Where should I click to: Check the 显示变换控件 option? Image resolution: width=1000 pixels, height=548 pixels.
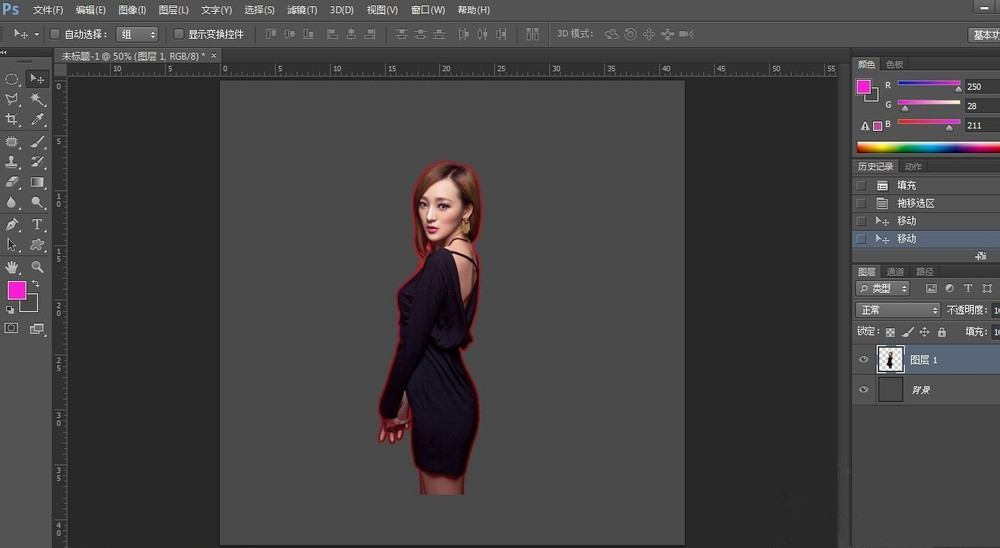tap(179, 34)
